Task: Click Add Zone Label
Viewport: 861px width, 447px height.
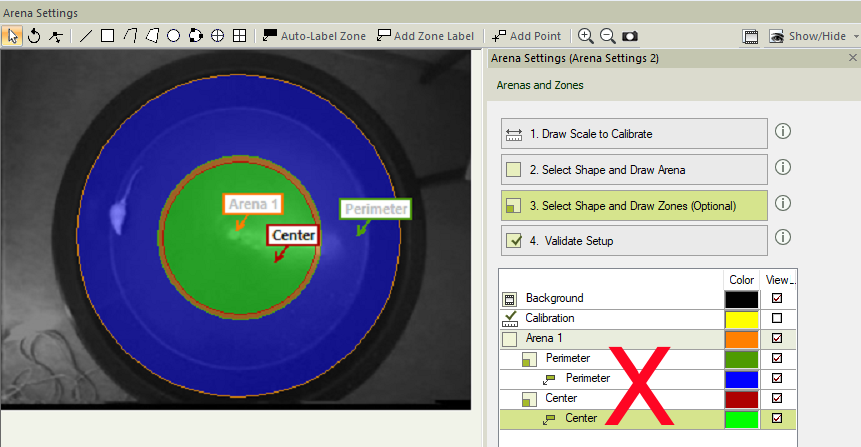Action: pyautogui.click(x=426, y=36)
